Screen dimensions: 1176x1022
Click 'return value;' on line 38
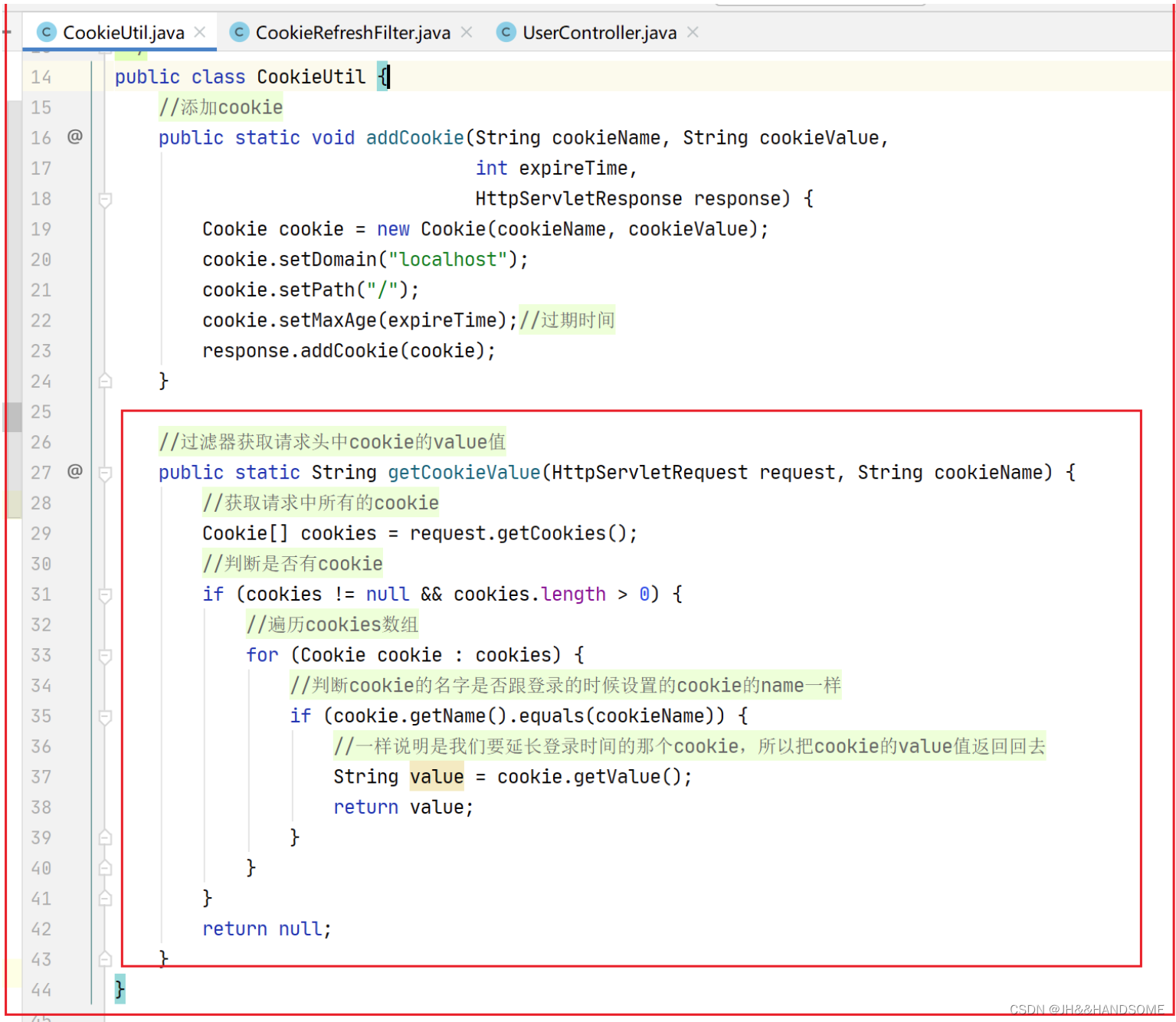click(404, 807)
